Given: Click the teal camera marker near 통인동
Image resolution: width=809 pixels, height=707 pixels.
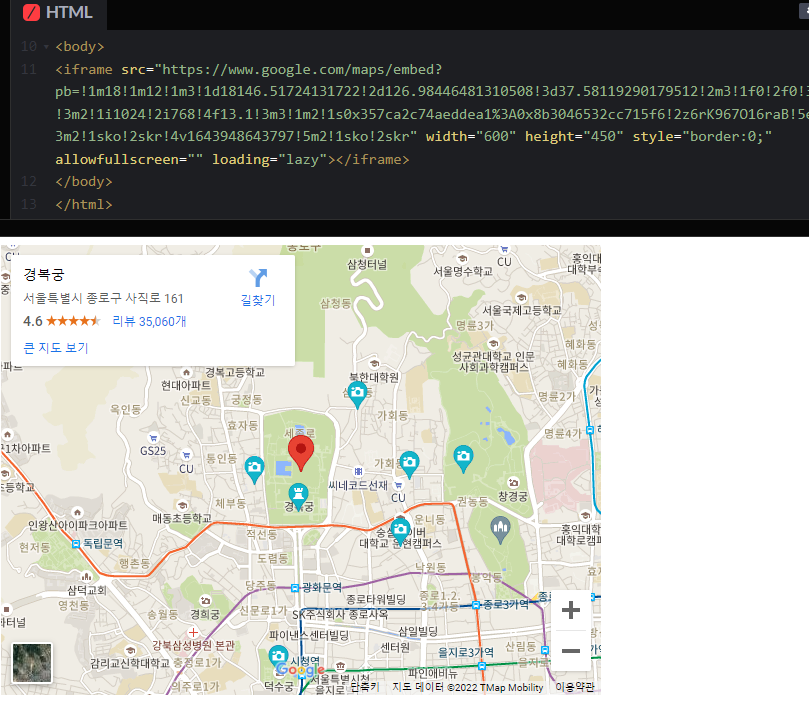Looking at the screenshot, I should 254,469.
